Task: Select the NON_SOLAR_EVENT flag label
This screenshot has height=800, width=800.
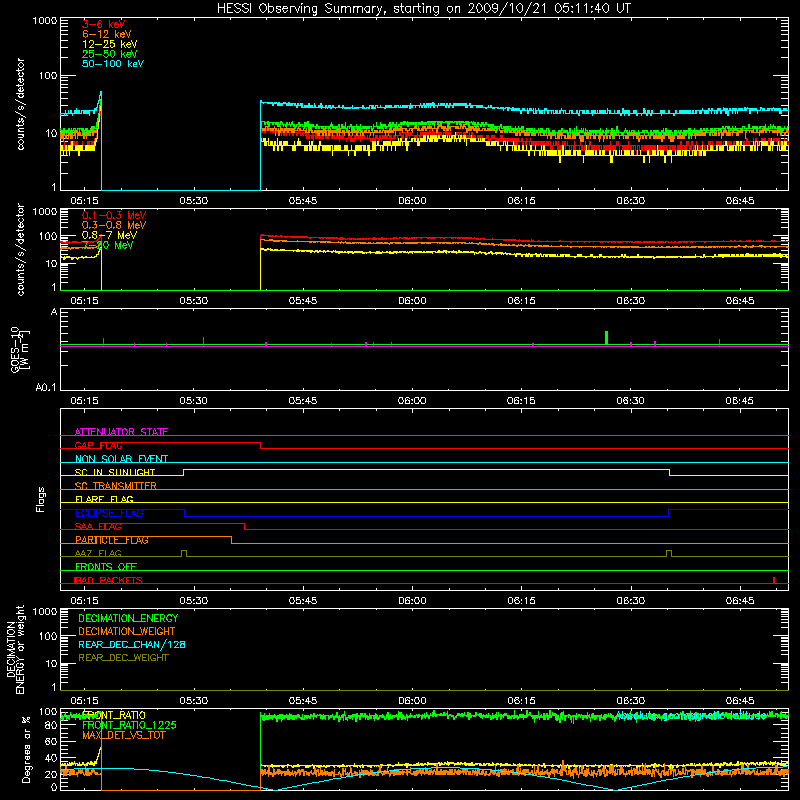Action: (121, 459)
